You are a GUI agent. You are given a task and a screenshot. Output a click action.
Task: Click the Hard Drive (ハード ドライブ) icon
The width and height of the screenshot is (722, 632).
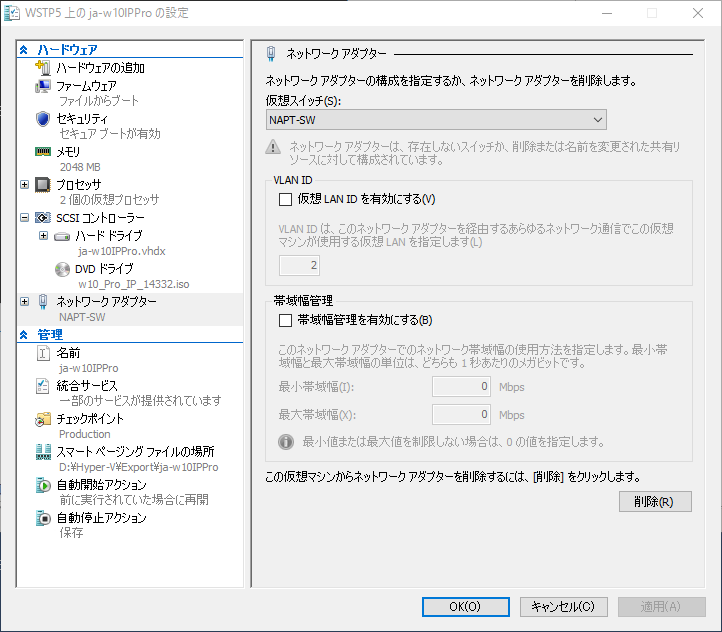62,237
